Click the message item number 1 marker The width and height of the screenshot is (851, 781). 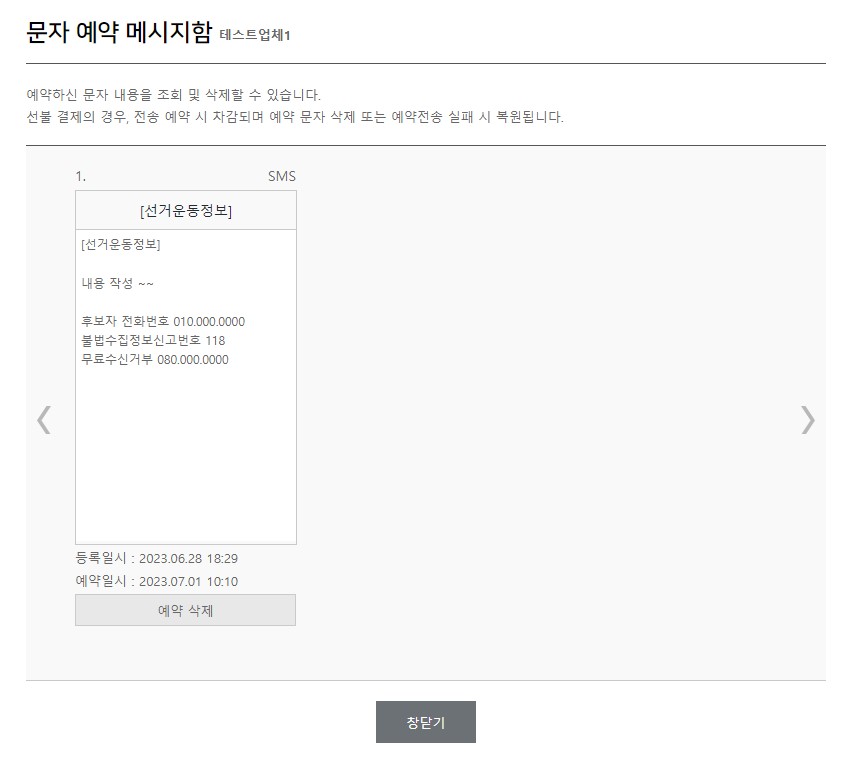(79, 176)
